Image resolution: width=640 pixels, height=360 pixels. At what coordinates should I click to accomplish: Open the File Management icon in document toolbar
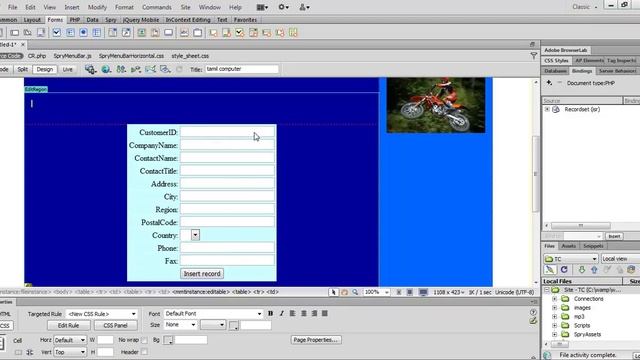tap(121, 69)
